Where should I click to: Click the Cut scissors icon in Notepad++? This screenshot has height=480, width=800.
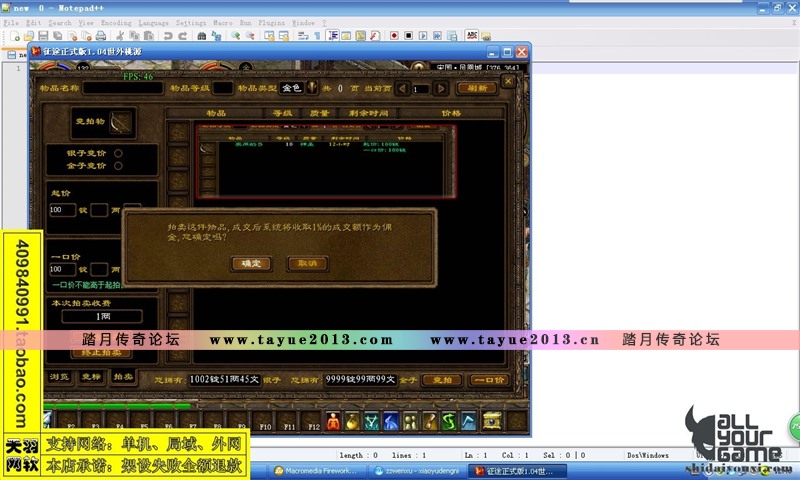coord(120,36)
